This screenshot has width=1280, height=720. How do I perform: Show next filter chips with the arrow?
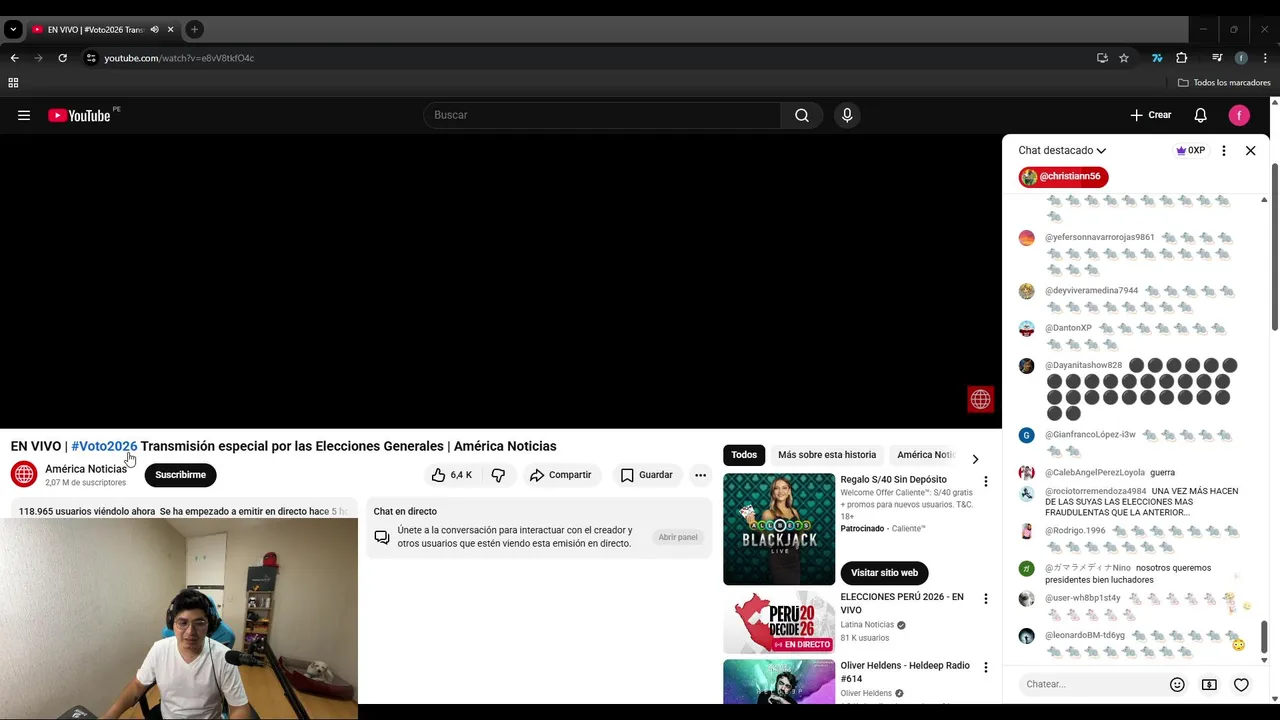coord(975,459)
